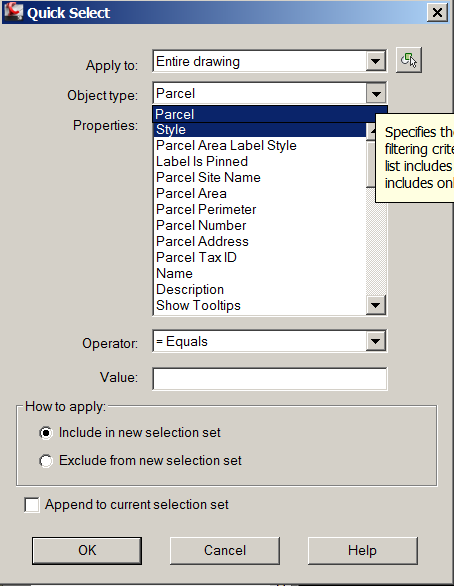Select Parcel Area Label Style property
The width and height of the screenshot is (454, 586).
pyautogui.click(x=260, y=145)
